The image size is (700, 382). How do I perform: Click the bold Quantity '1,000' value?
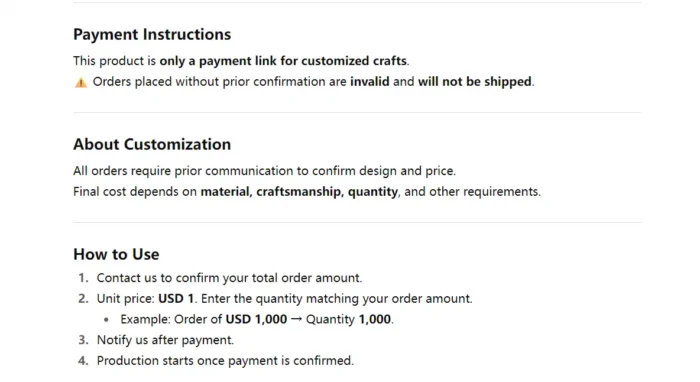(x=375, y=320)
